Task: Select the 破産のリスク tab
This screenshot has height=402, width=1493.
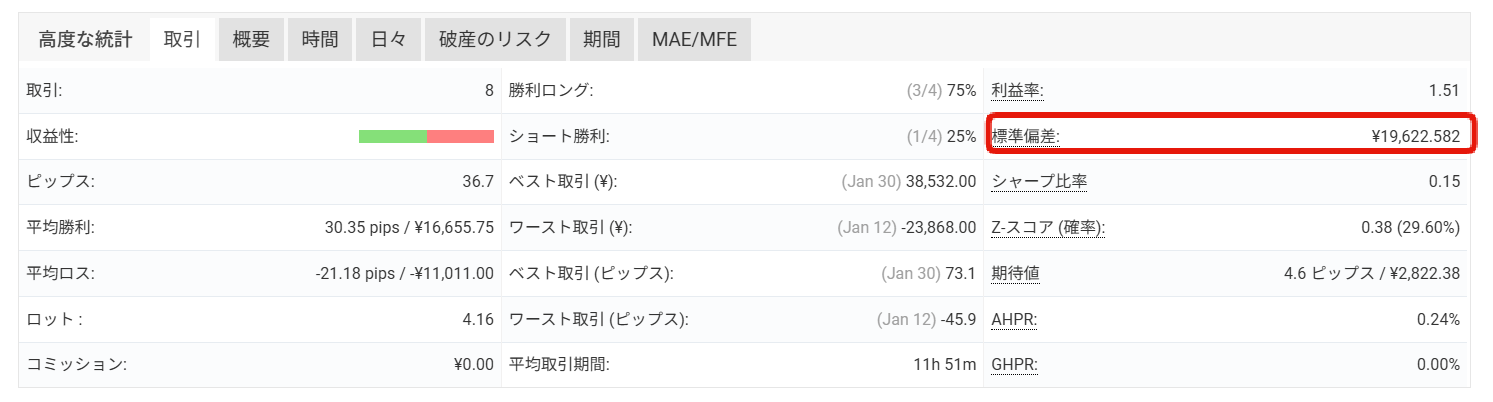Action: (x=495, y=40)
